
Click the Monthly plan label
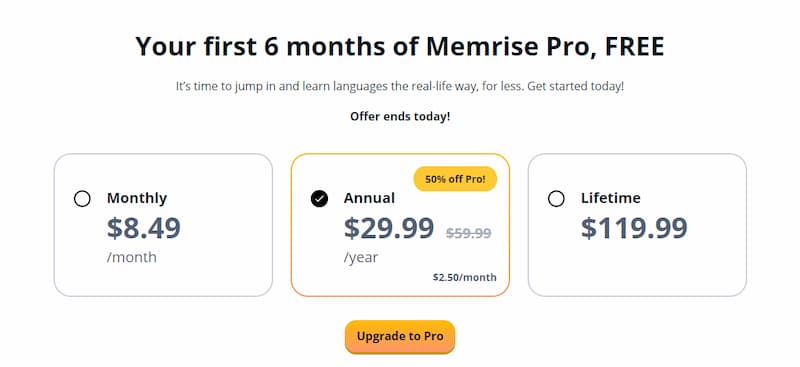[137, 198]
